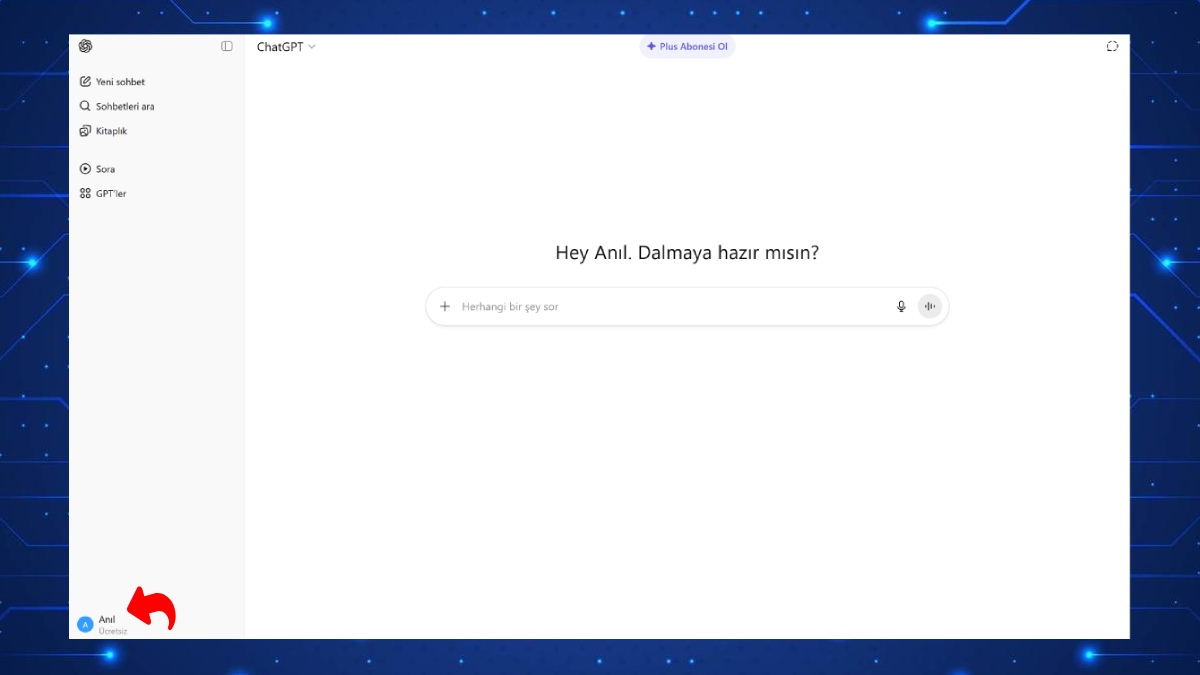The height and width of the screenshot is (675, 1200).
Task: Click the Kitaplık images icon
Action: click(85, 131)
